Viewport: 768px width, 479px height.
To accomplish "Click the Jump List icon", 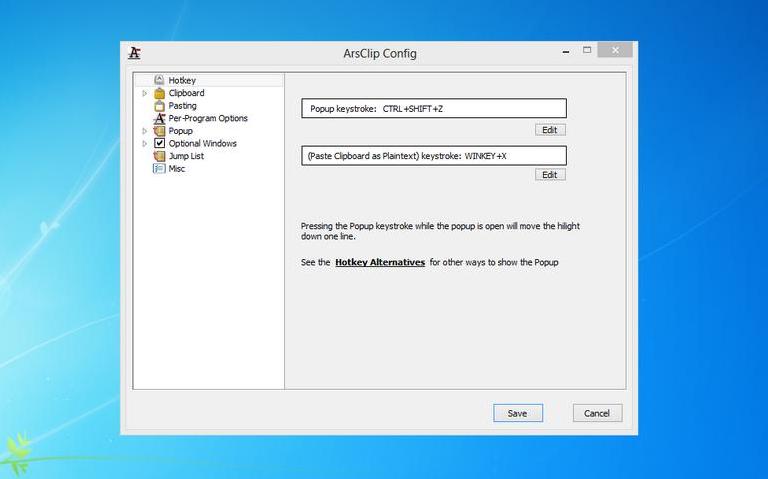I will point(159,156).
